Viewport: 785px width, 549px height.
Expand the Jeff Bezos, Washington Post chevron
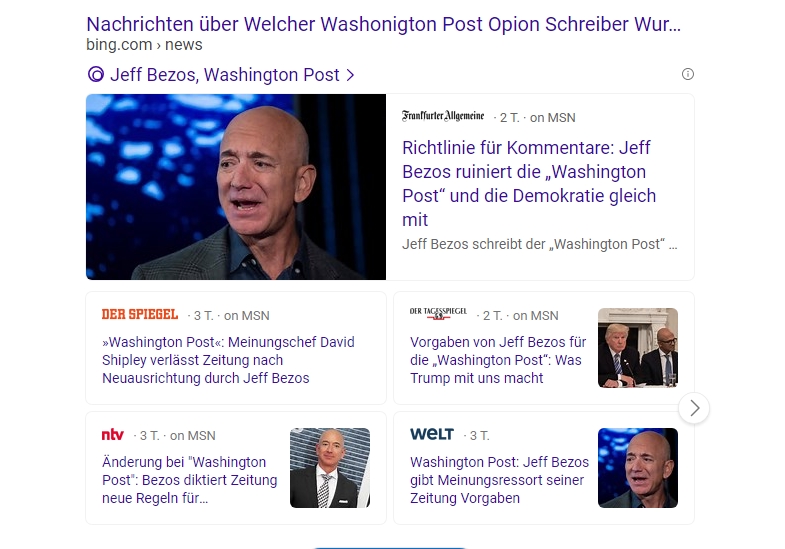pyautogui.click(x=350, y=75)
